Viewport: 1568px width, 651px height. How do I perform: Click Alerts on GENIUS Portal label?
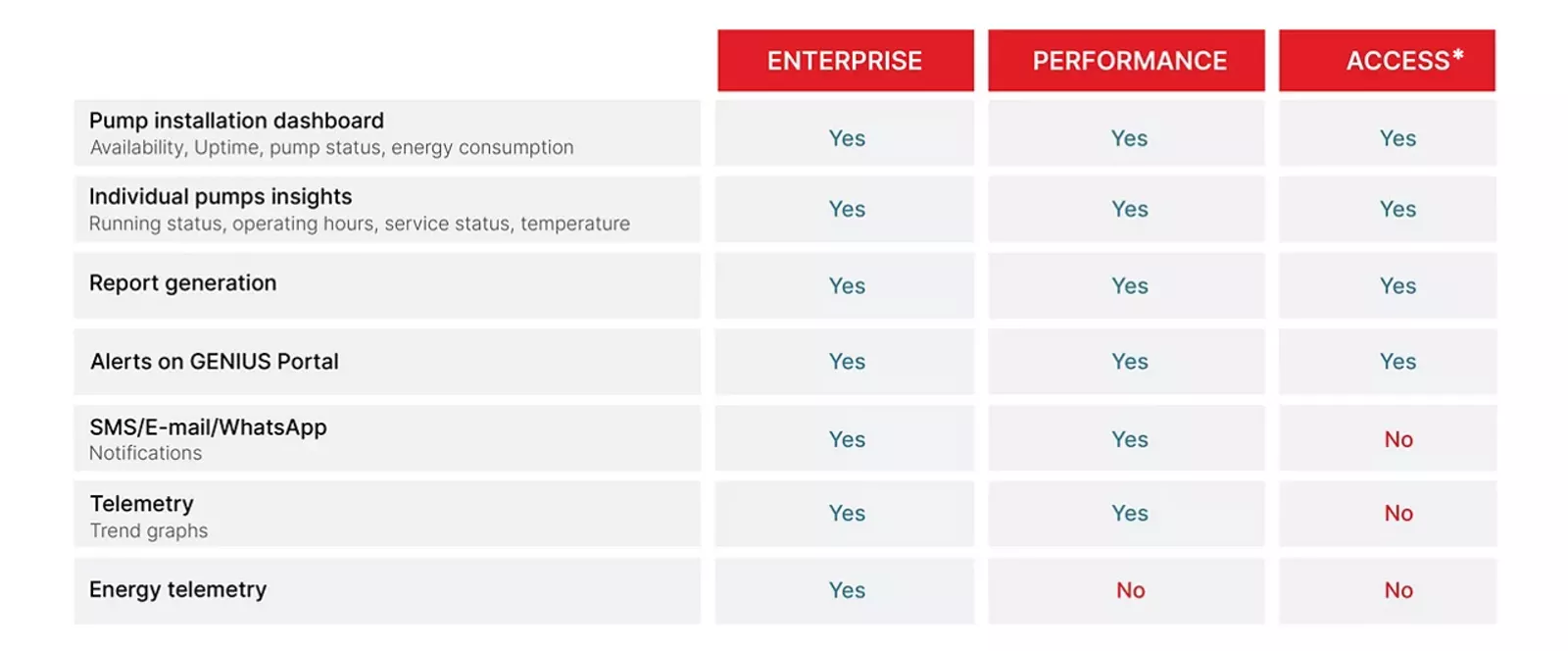click(215, 362)
